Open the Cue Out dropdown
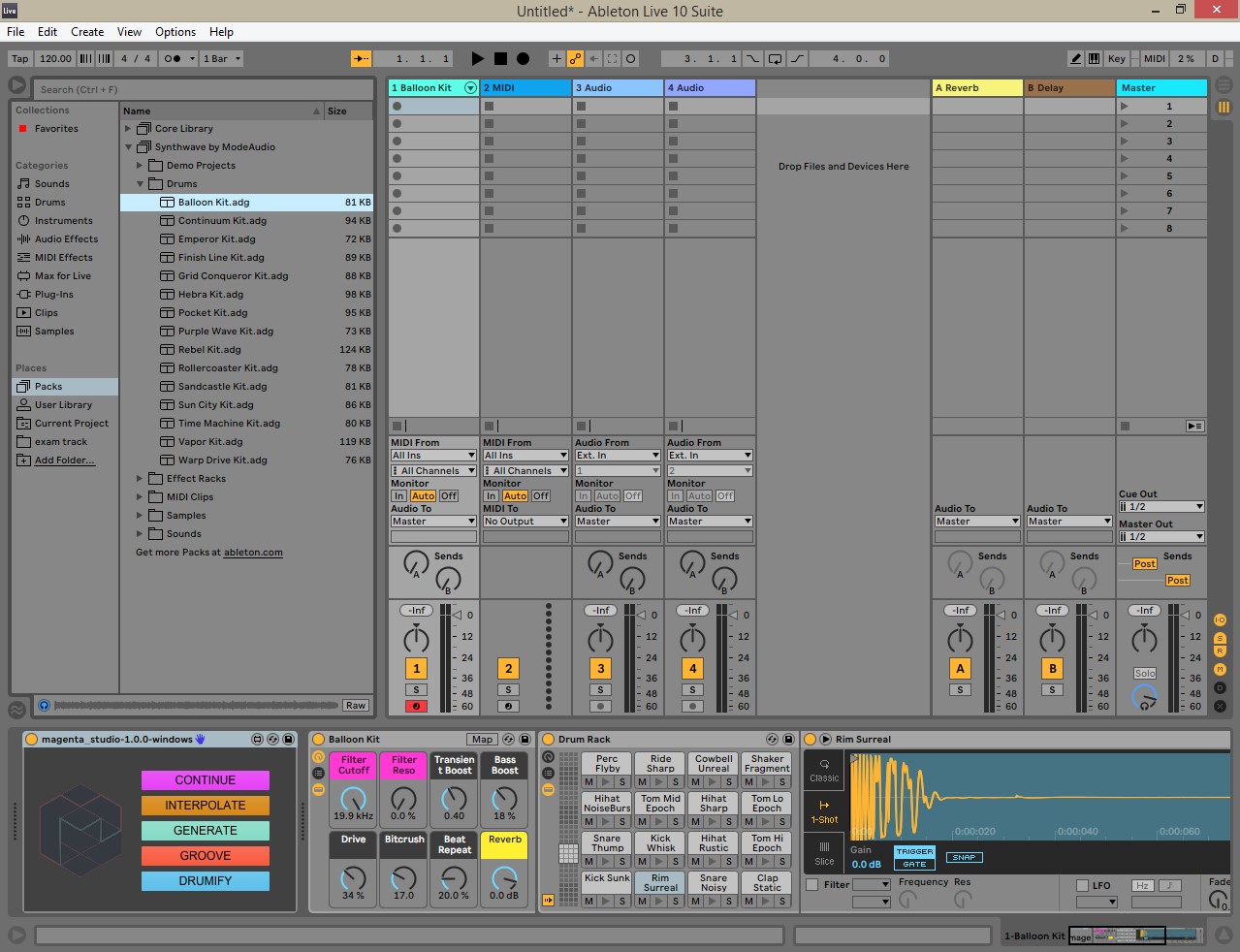This screenshot has width=1240, height=952. point(1161,507)
